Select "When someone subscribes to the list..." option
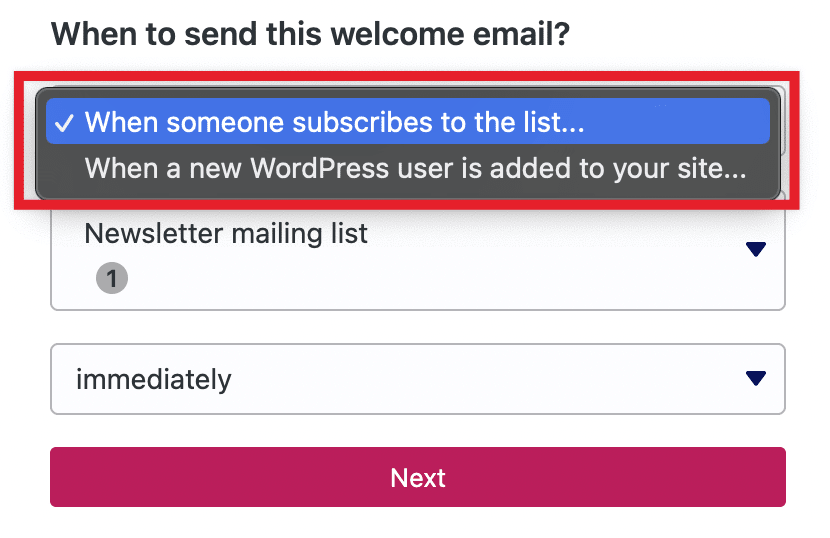 (x=334, y=122)
